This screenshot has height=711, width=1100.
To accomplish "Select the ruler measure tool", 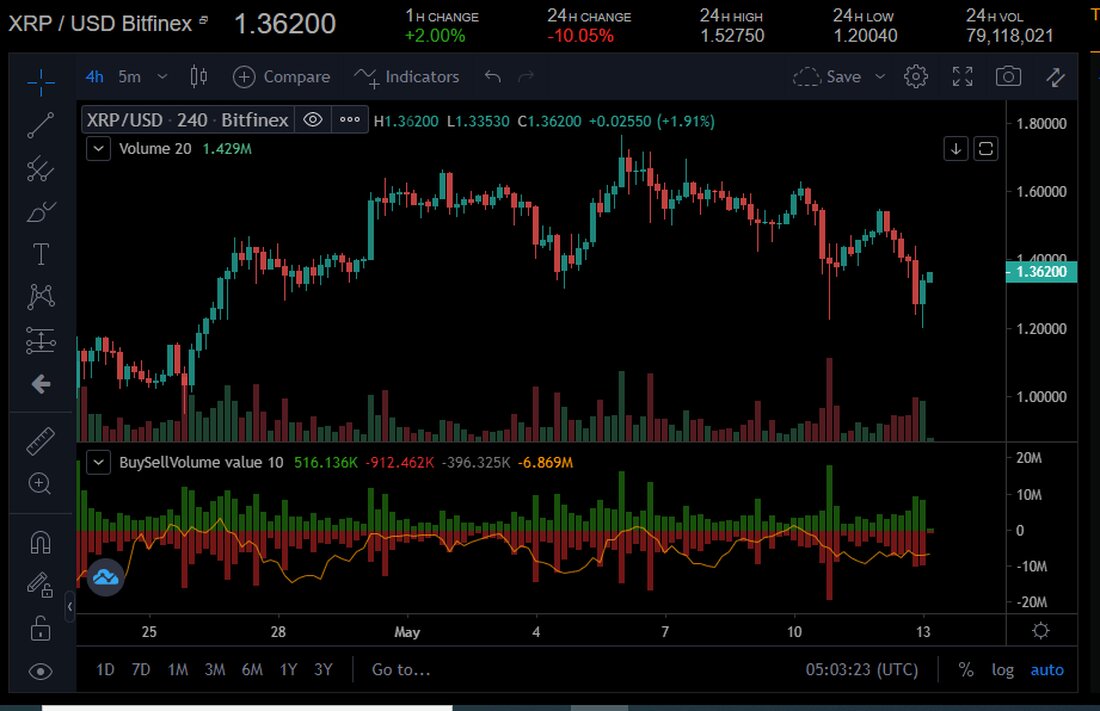I will click(41, 440).
